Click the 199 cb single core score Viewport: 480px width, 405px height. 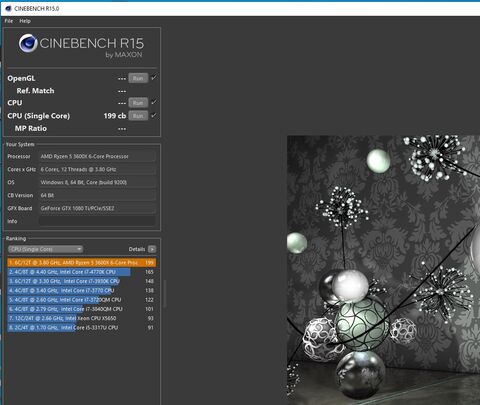(115, 116)
